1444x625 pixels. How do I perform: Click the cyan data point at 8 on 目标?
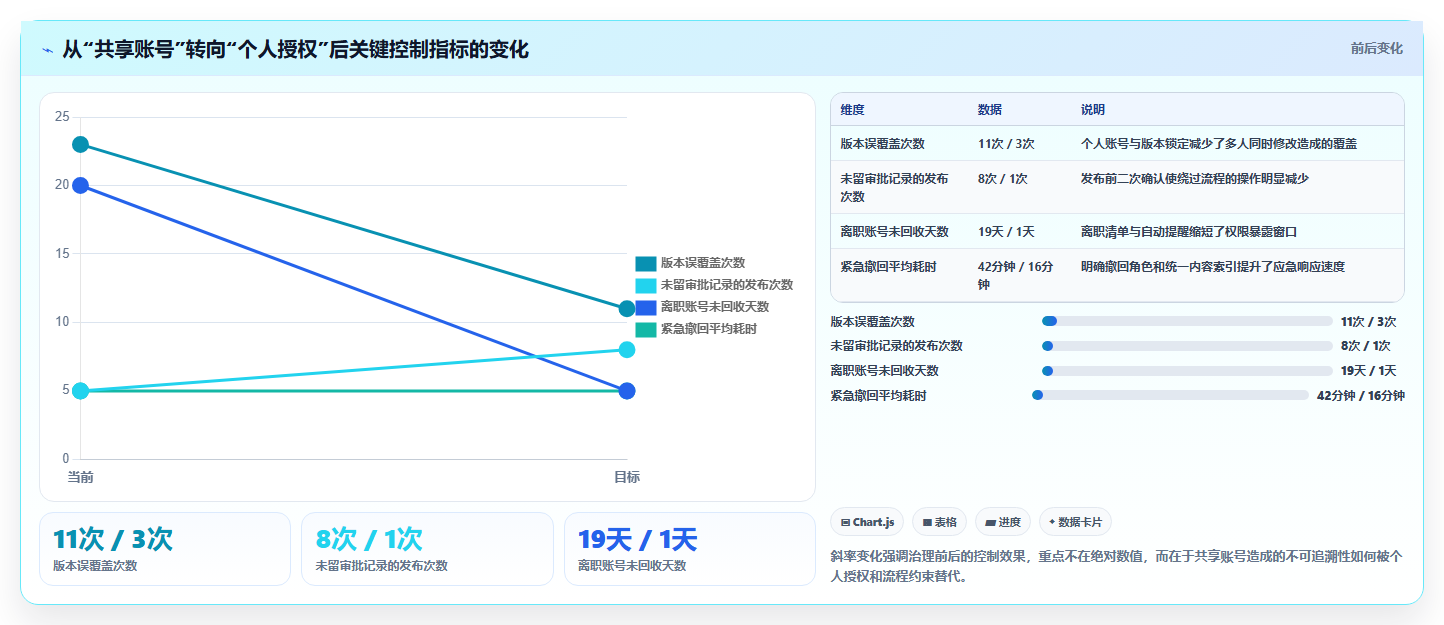coord(627,350)
